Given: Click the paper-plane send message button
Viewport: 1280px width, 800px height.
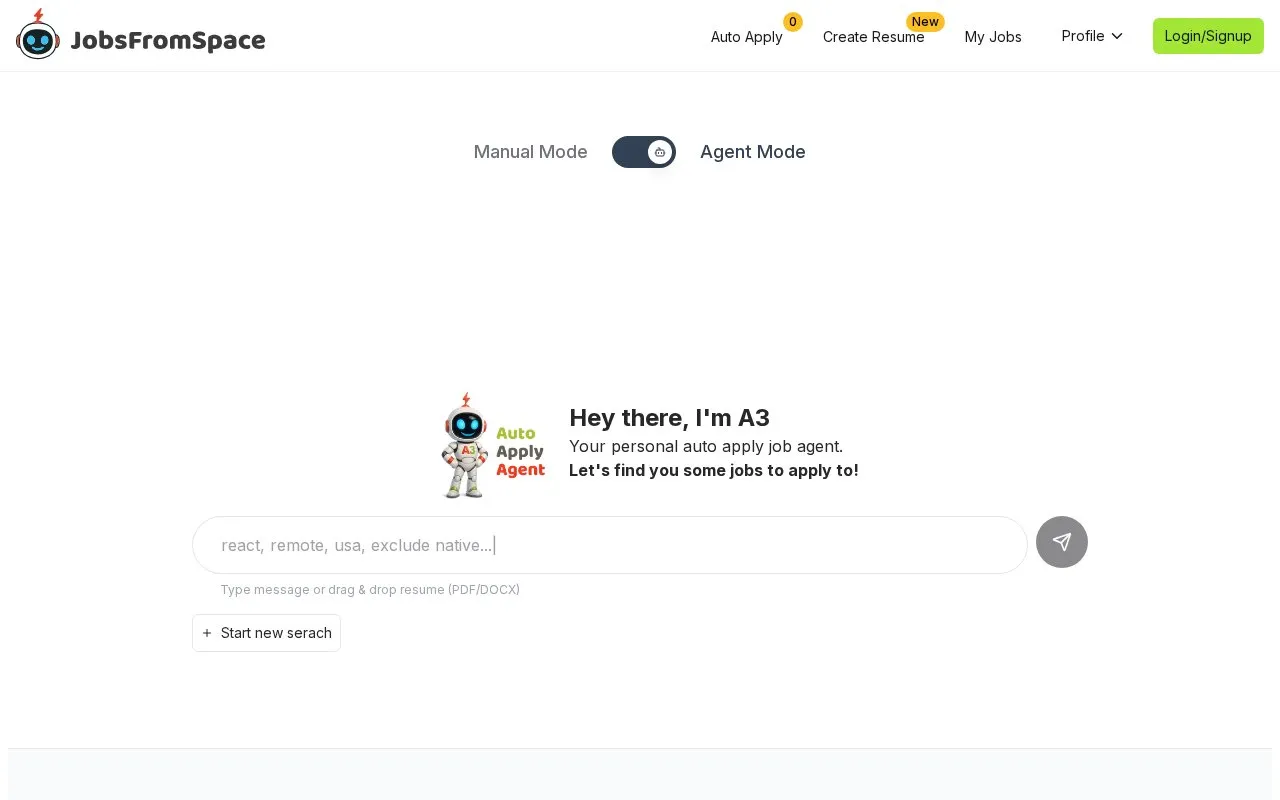Looking at the screenshot, I should pyautogui.click(x=1062, y=542).
